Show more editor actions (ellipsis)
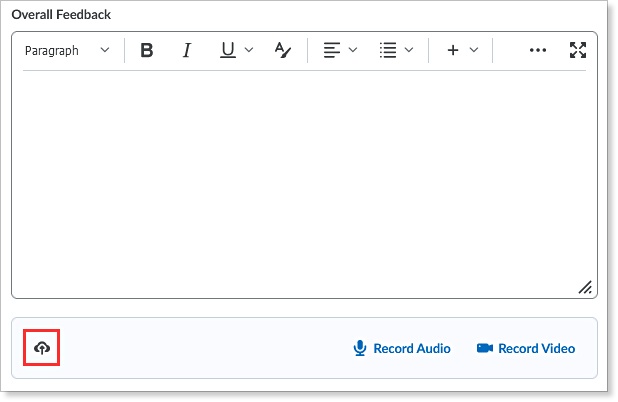 538,50
